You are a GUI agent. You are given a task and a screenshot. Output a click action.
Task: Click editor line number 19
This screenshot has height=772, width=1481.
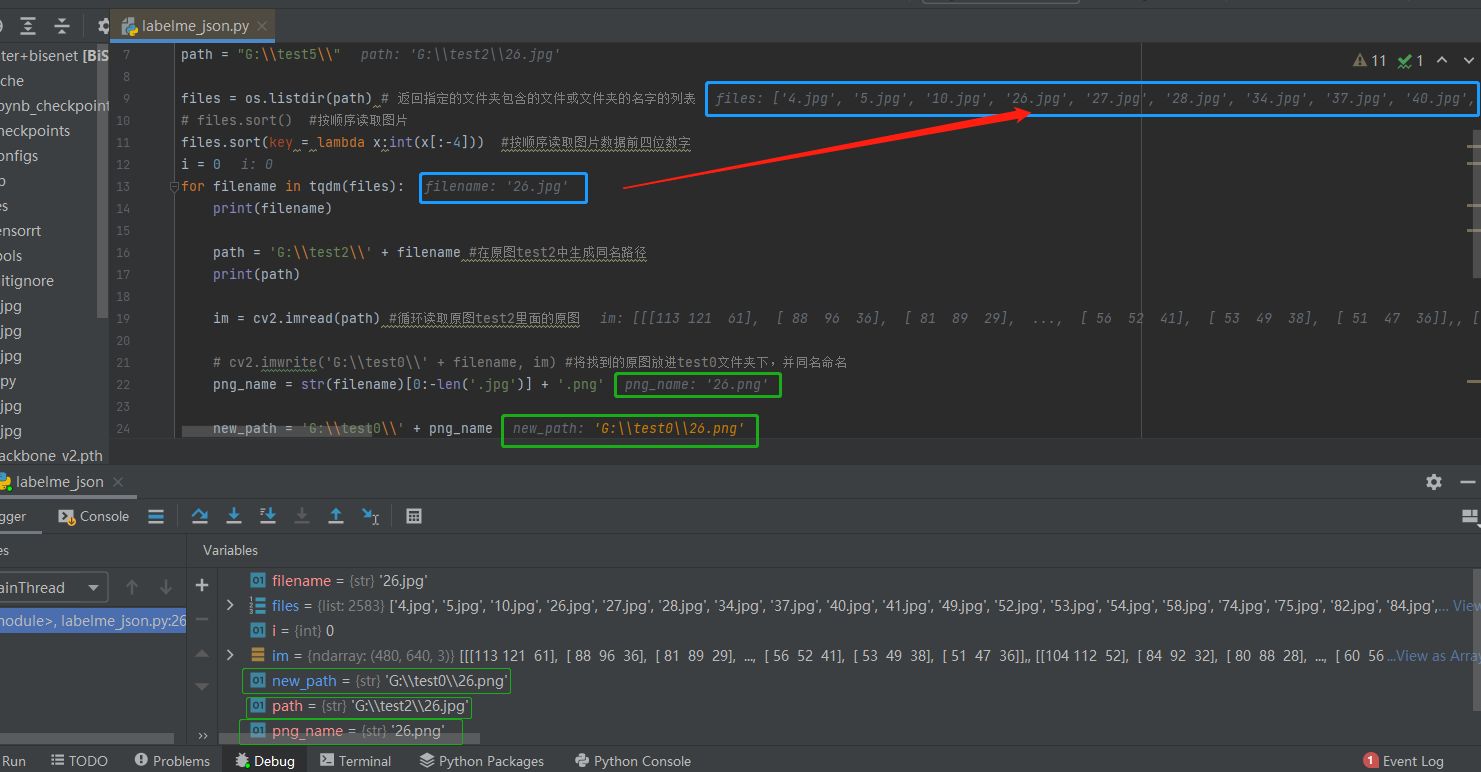coord(124,318)
